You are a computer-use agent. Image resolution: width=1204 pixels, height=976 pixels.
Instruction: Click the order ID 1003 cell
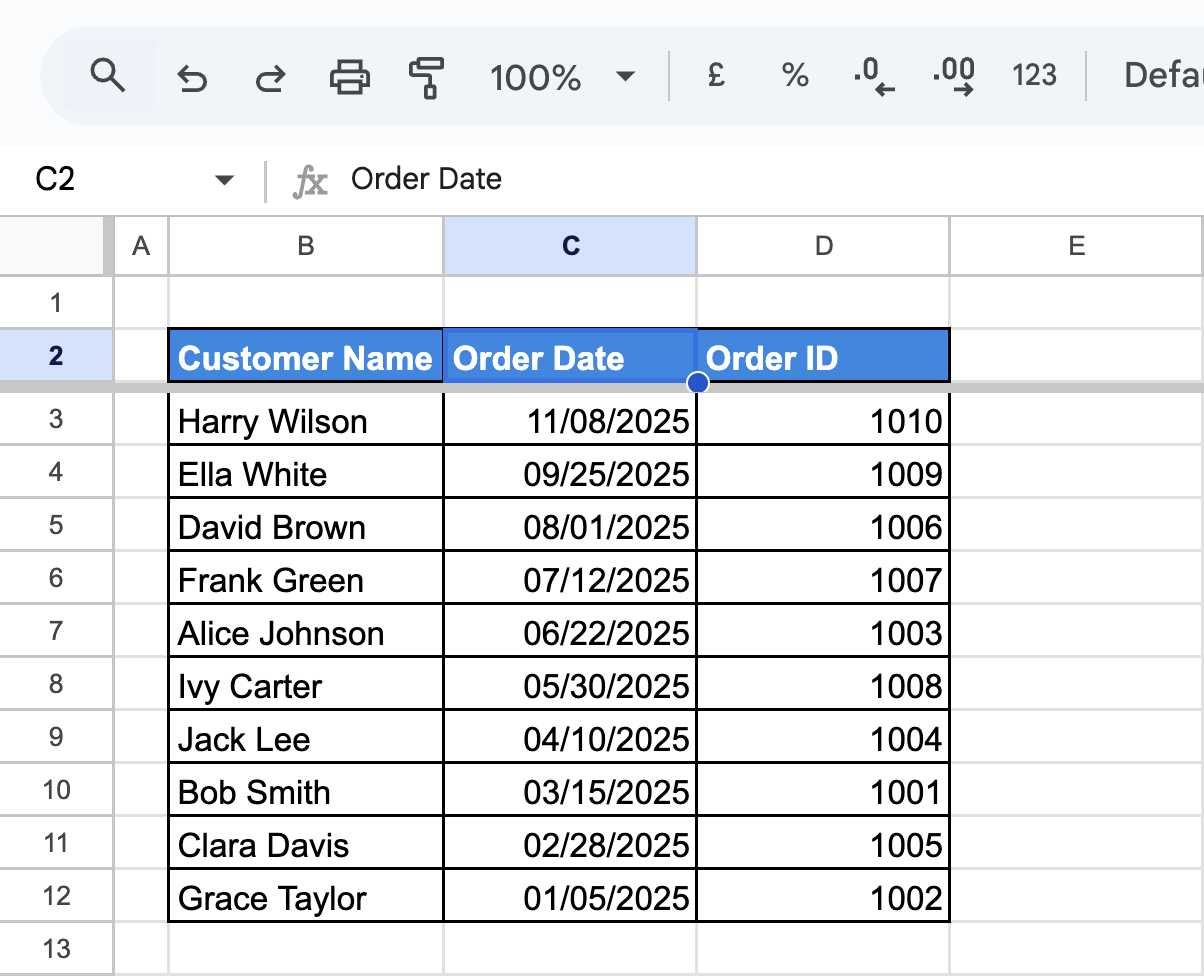coord(823,632)
